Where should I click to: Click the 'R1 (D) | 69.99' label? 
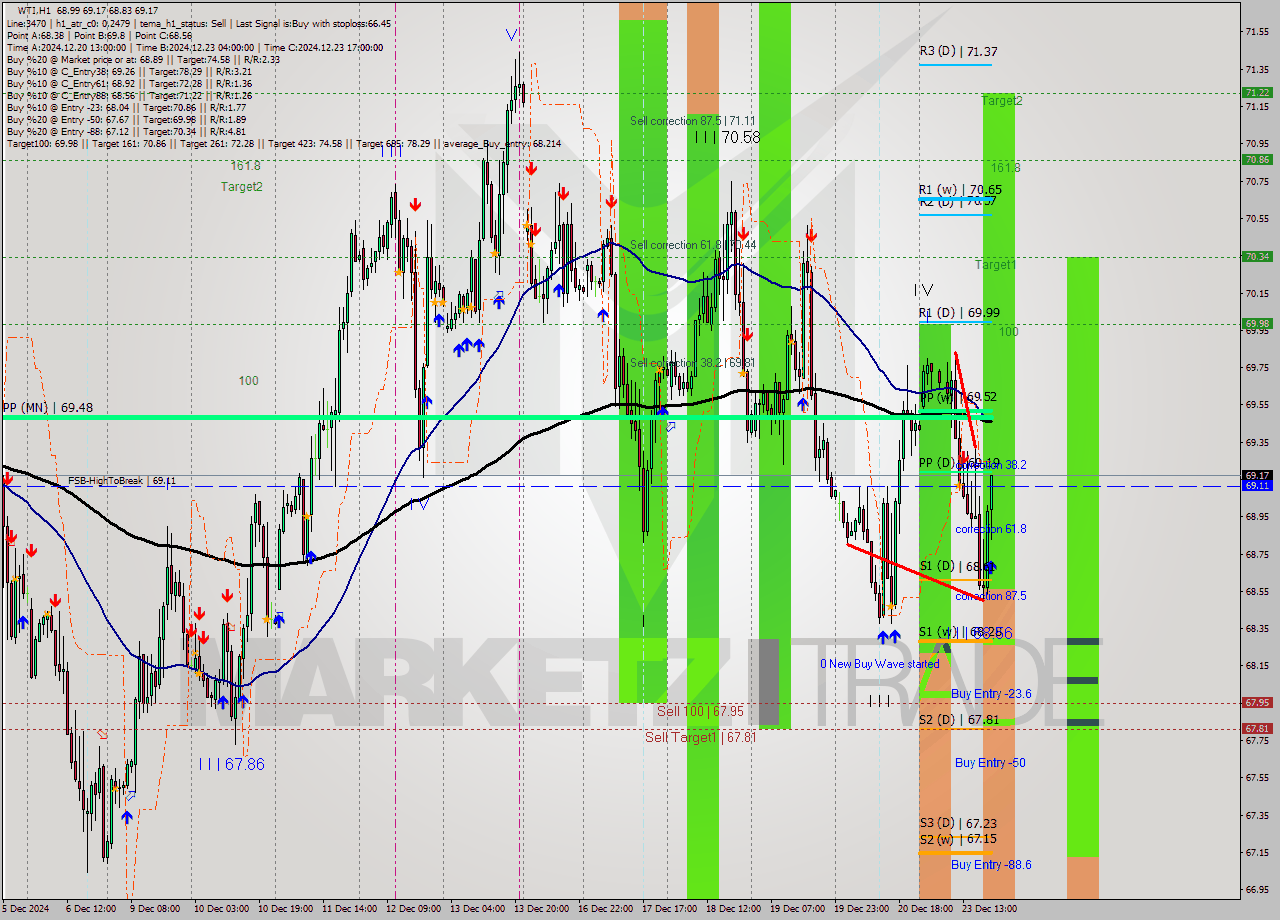click(959, 313)
